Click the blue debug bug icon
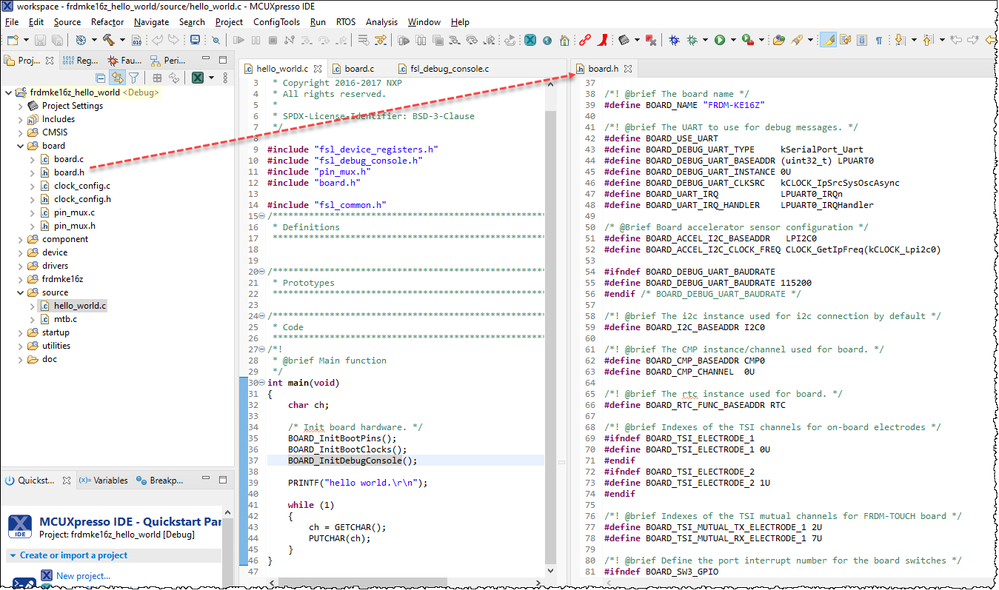 (674, 40)
